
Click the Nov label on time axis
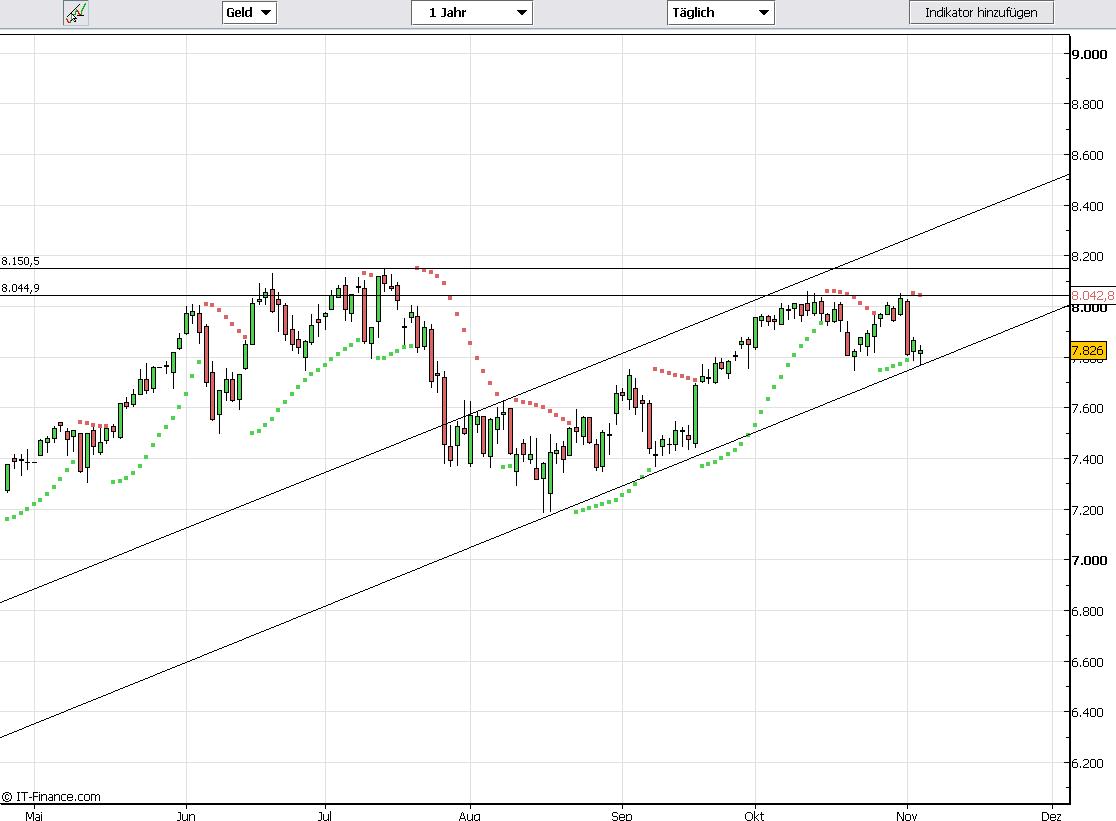click(906, 815)
